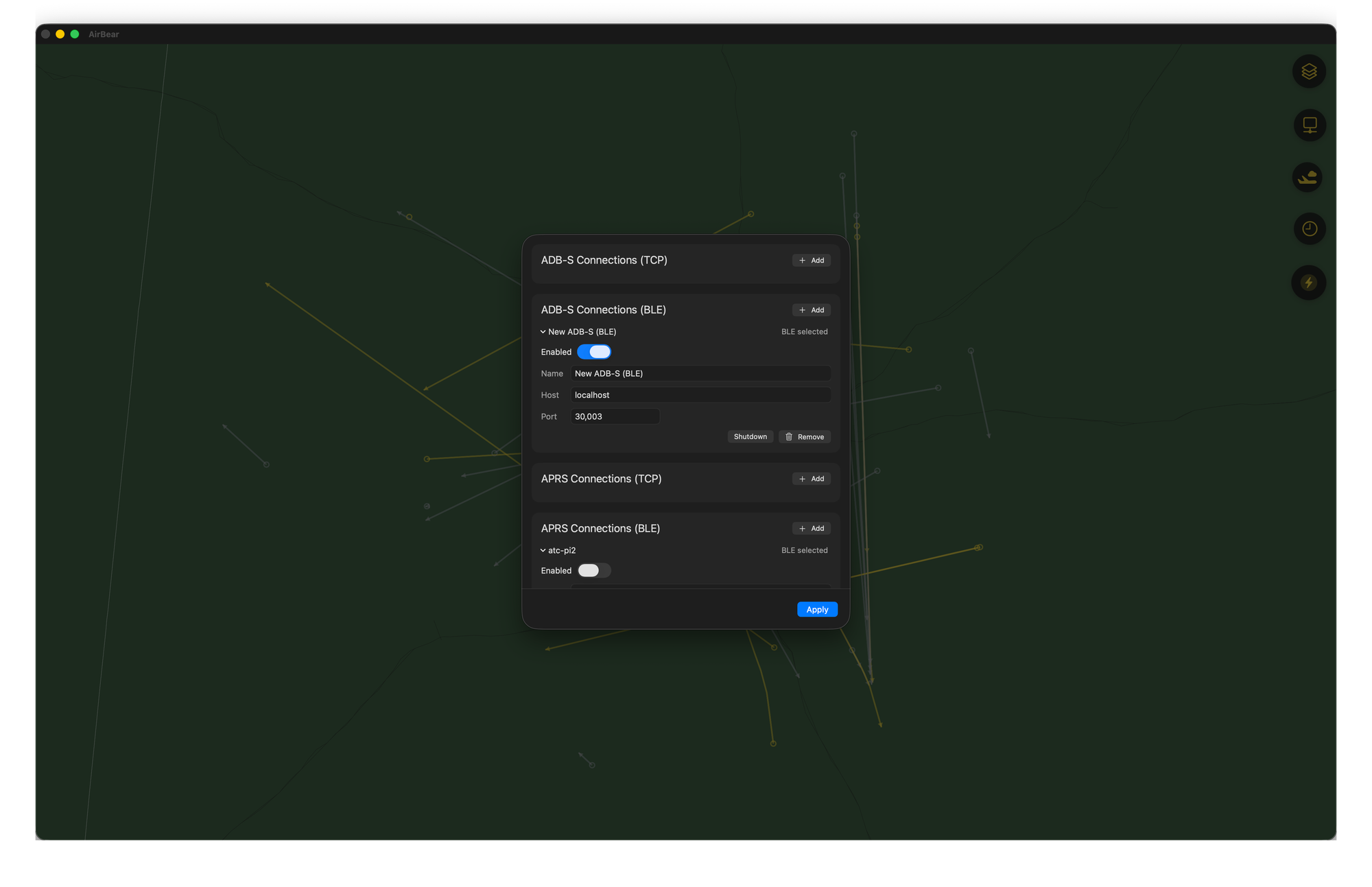Image resolution: width=1372 pixels, height=887 pixels.
Task: Click the Name field with New ADB-S (BLE)
Action: pyautogui.click(x=700, y=374)
